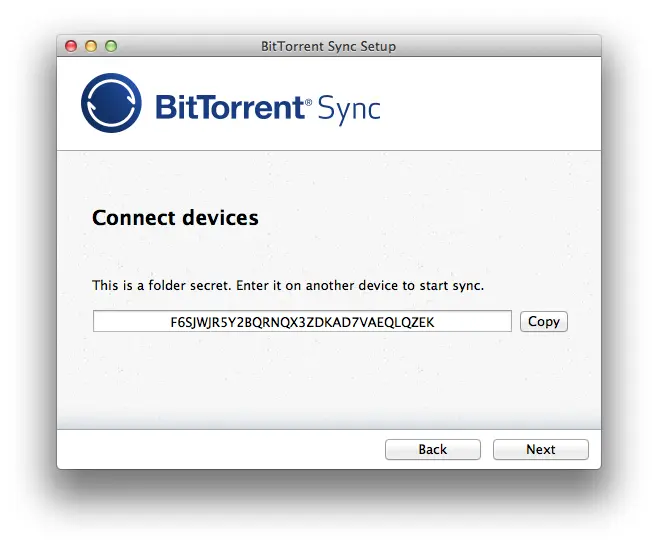Go to the Next setup step
Image resolution: width=658 pixels, height=548 pixels.
[x=540, y=449]
